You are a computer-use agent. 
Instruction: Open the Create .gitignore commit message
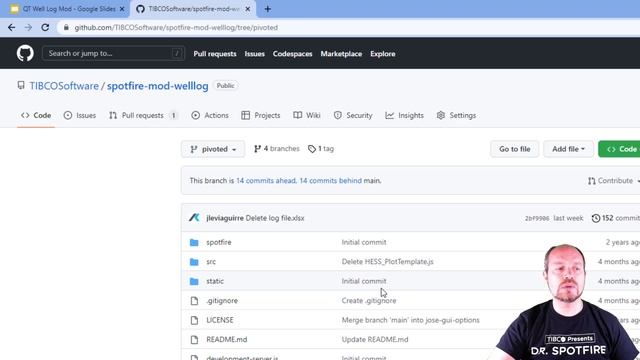pyautogui.click(x=369, y=301)
